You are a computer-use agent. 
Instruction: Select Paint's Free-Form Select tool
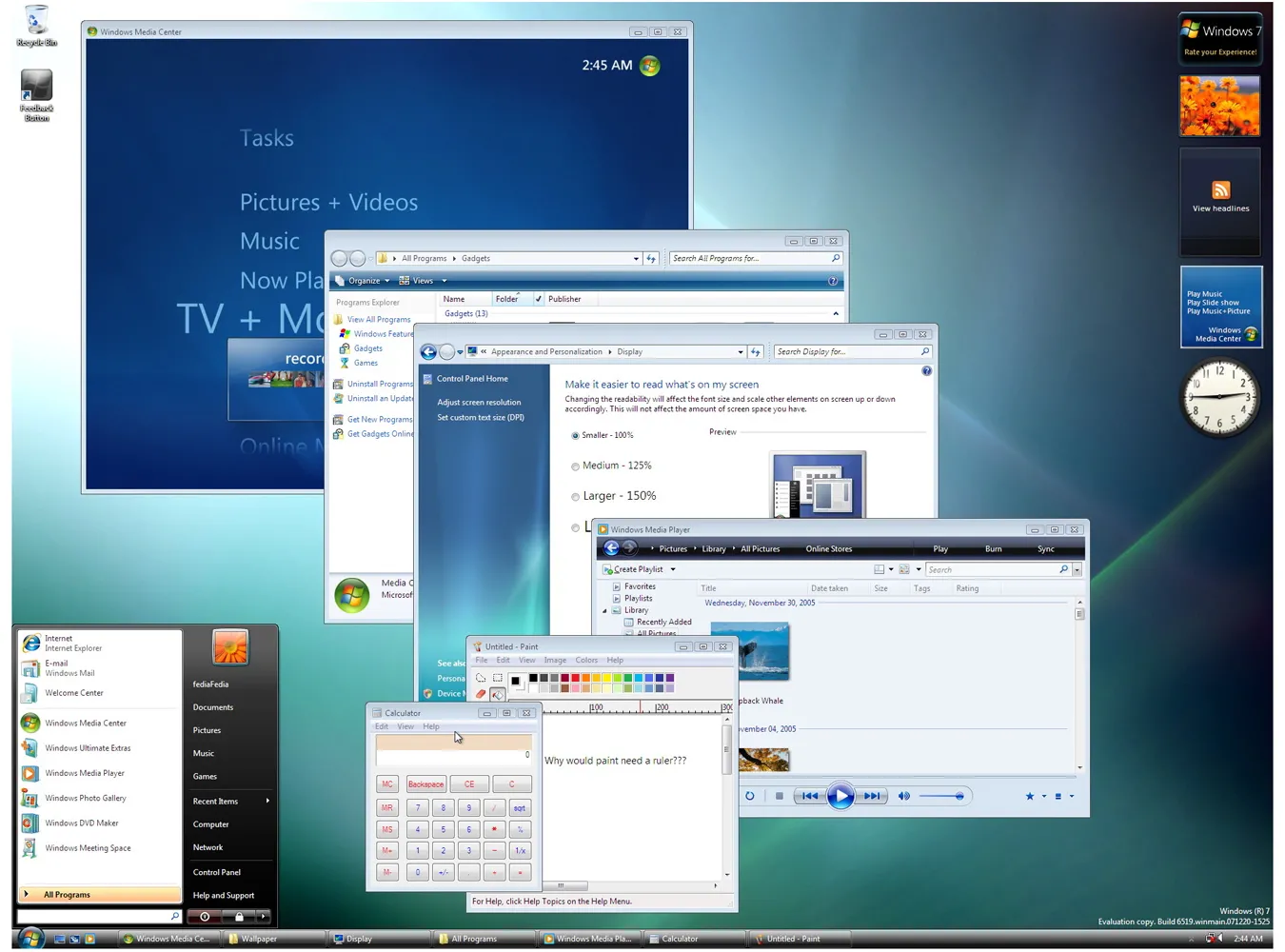tap(481, 677)
